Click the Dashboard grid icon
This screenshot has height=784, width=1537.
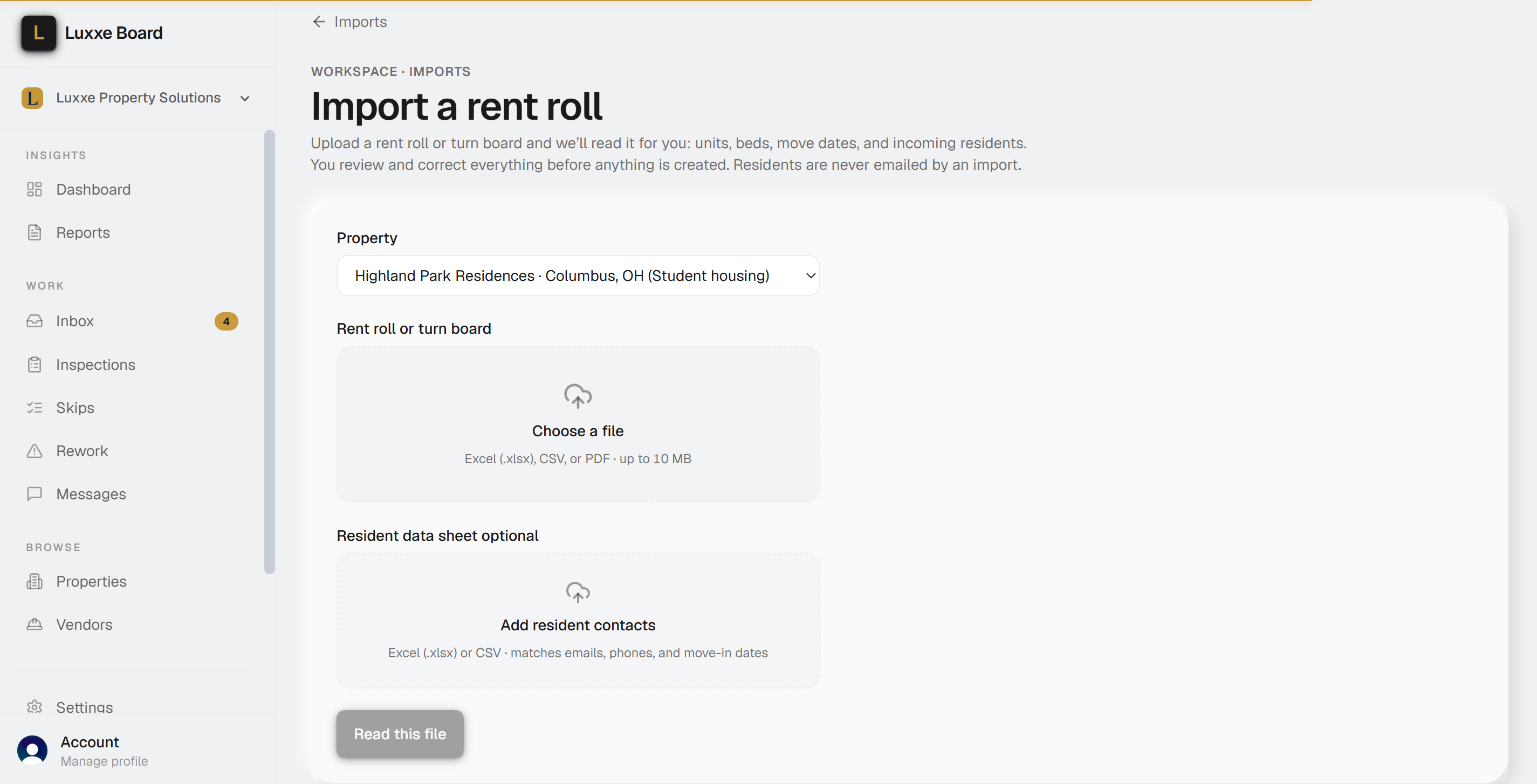(x=35, y=189)
